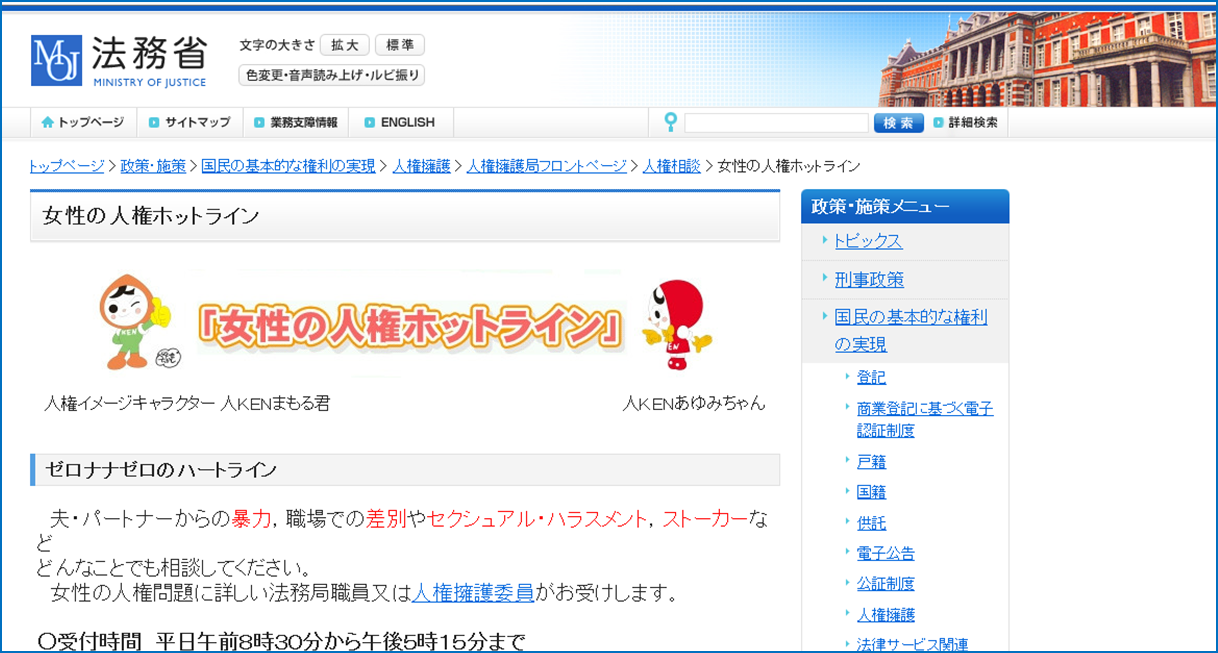Open 商業登記に基づく電子認証制度 in the sidebar
This screenshot has width=1218, height=653.
pos(925,419)
